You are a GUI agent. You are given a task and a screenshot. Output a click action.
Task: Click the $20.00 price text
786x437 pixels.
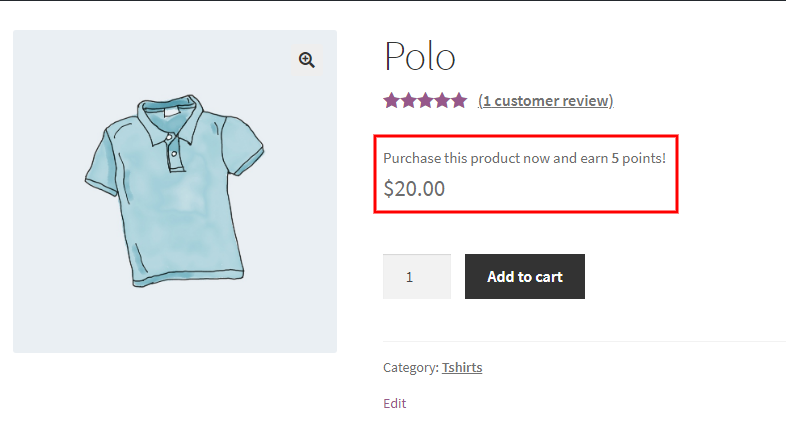coord(414,188)
